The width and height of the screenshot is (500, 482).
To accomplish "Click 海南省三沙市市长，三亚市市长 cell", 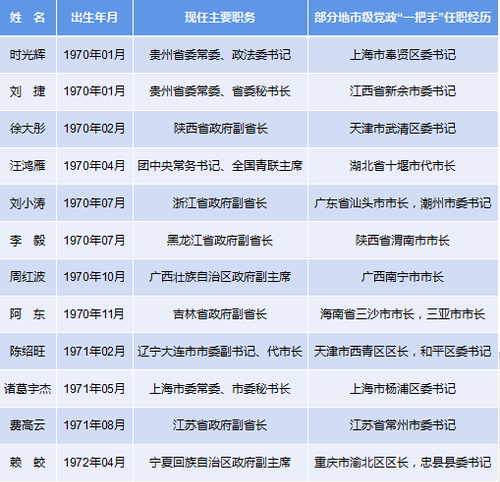I will 403,314.
